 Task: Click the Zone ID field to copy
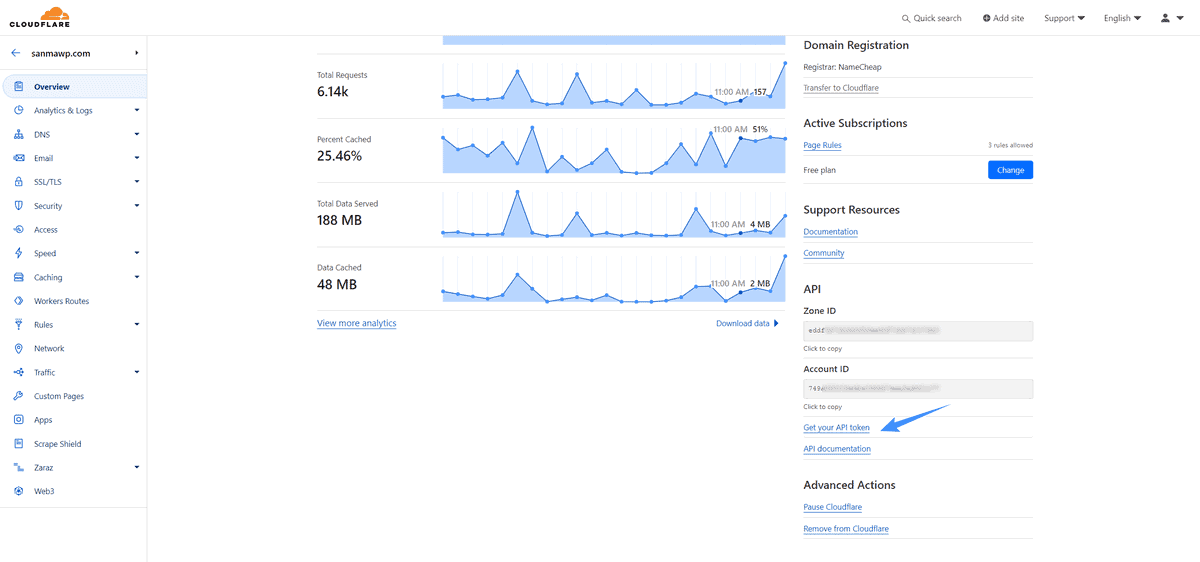[918, 330]
